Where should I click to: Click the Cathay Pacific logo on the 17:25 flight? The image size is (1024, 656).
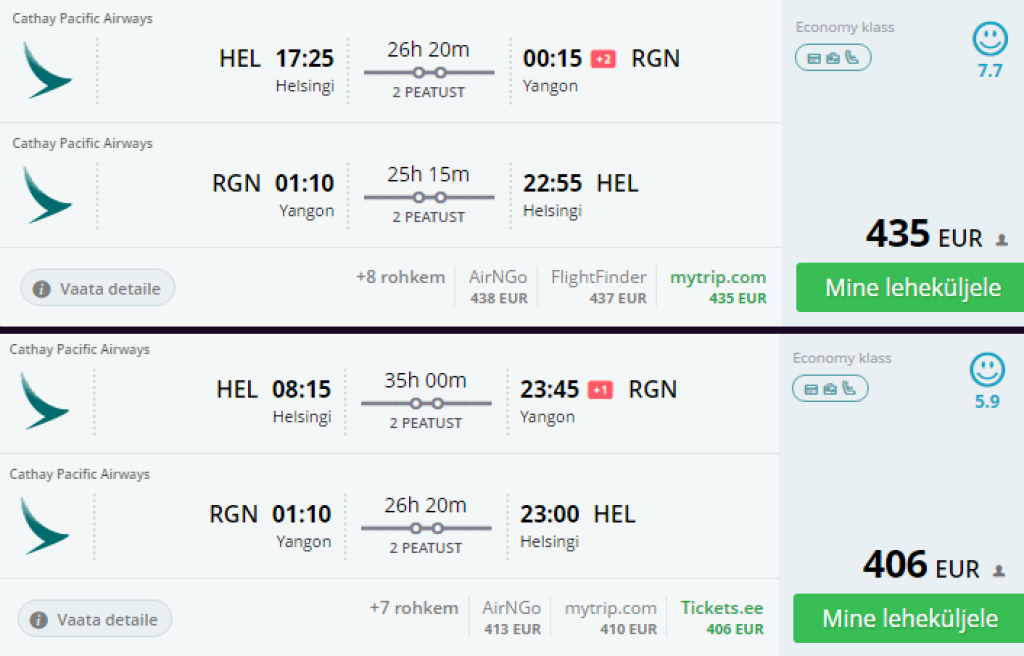[x=47, y=70]
